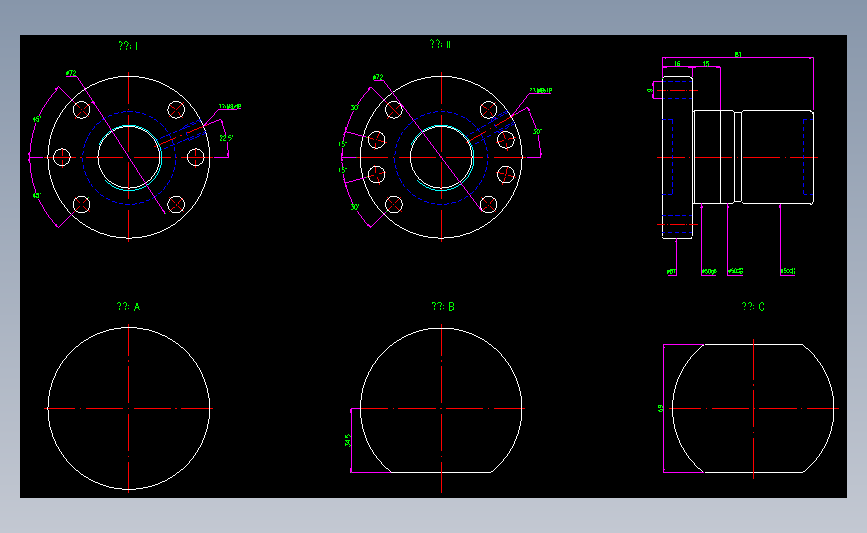Click the "??: II" view title
This screenshot has height=533, width=867.
tap(440, 44)
